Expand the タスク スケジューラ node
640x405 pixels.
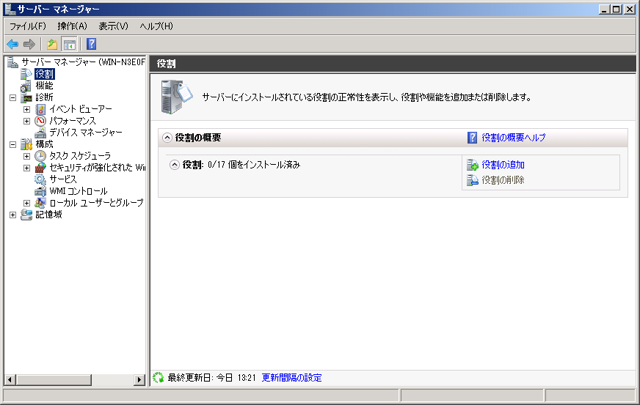click(x=27, y=156)
